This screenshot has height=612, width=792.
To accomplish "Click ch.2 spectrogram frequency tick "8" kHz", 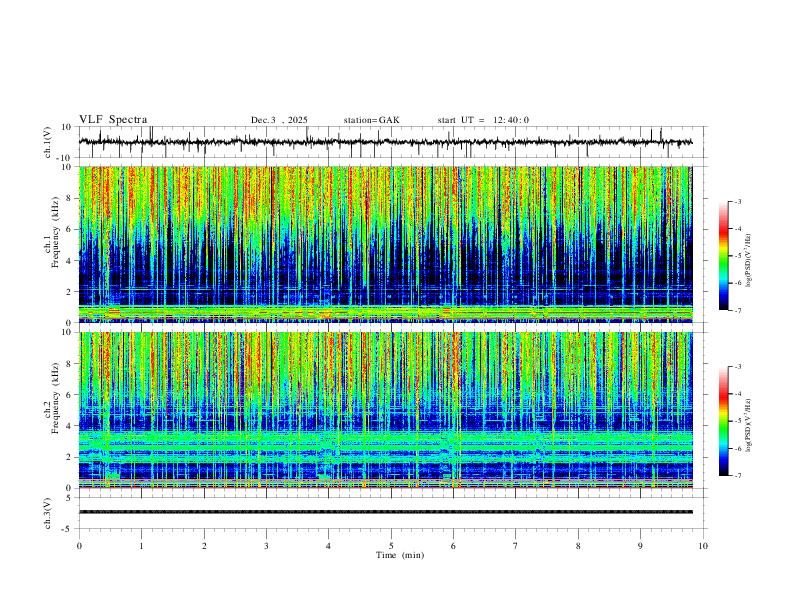I will pyautogui.click(x=69, y=364).
